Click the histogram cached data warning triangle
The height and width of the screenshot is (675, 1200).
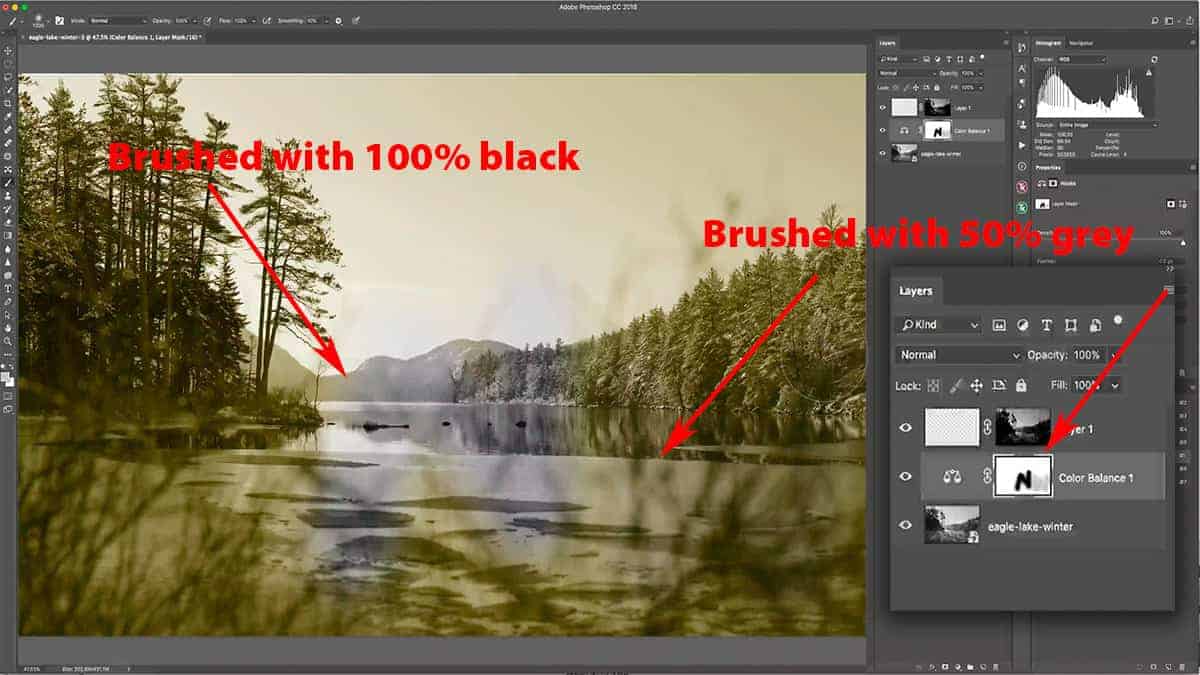tap(1148, 73)
